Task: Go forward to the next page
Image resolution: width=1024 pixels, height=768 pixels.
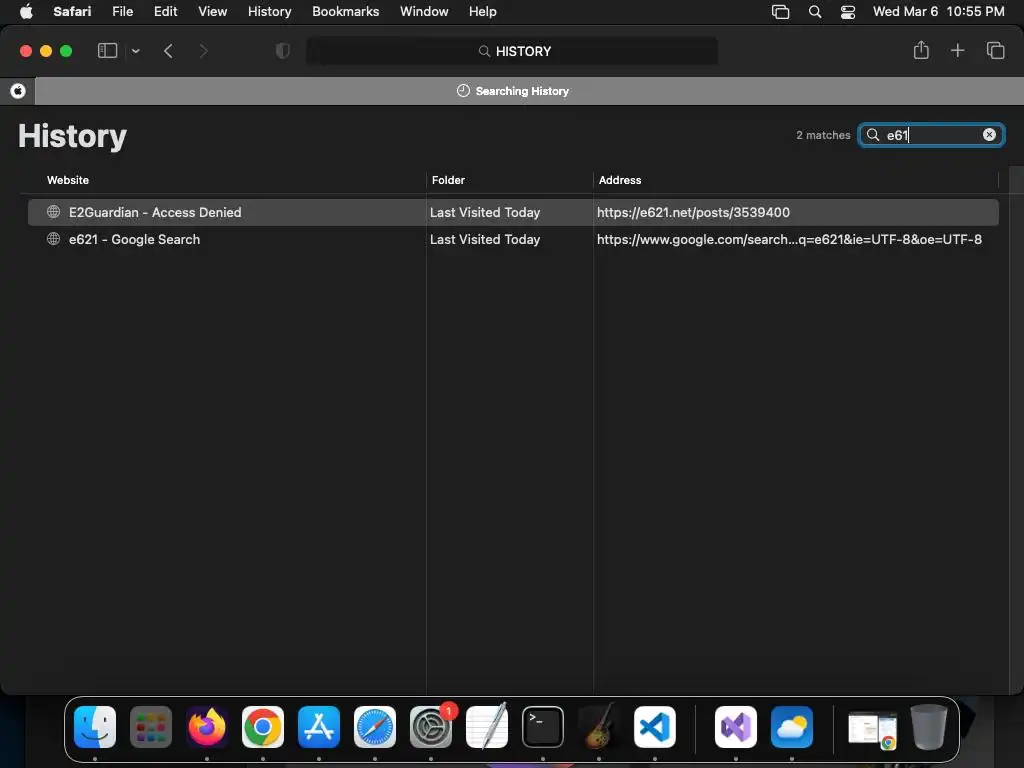Action: coord(203,51)
